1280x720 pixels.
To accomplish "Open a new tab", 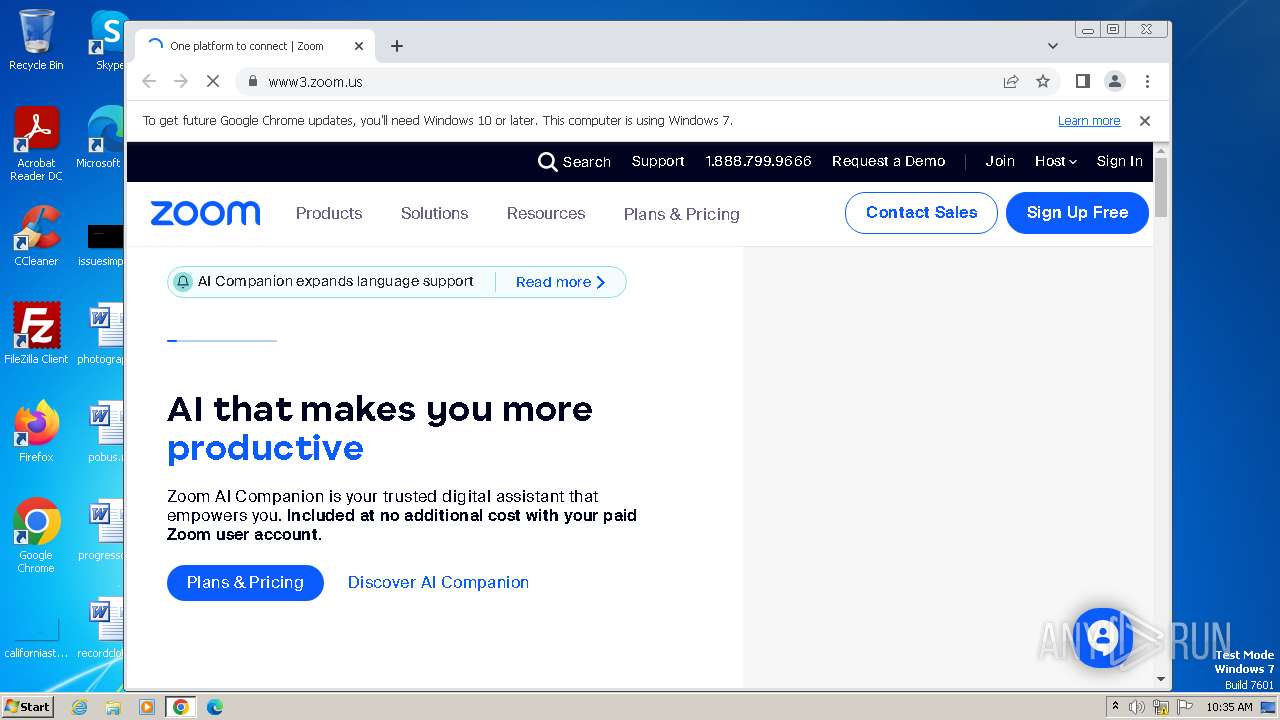I will coord(397,46).
